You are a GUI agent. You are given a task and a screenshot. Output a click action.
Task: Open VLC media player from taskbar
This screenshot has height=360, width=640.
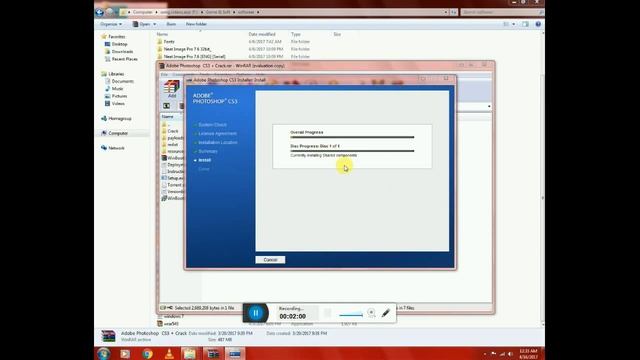(169, 354)
